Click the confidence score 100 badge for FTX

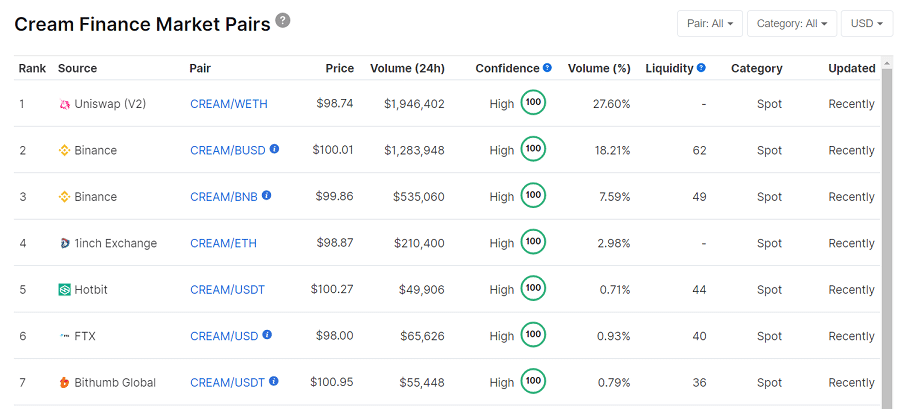tap(533, 335)
